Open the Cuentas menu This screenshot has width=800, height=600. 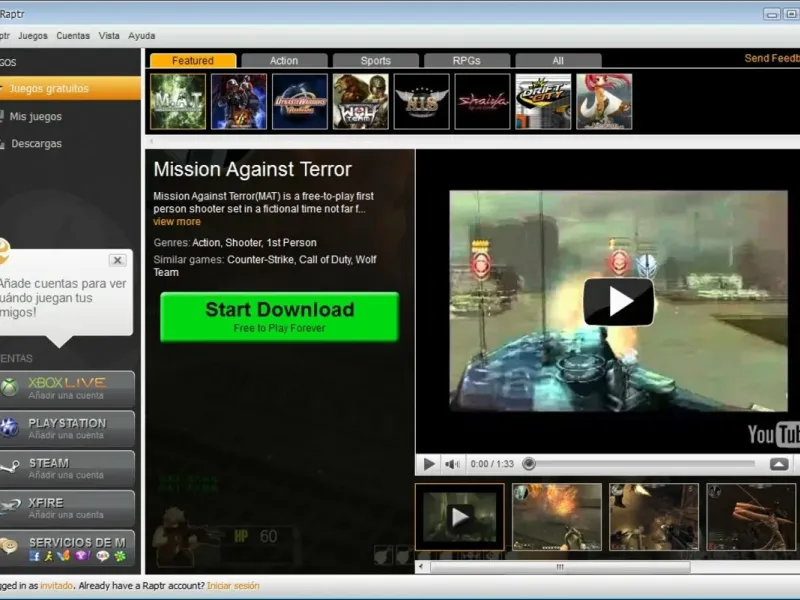73,36
